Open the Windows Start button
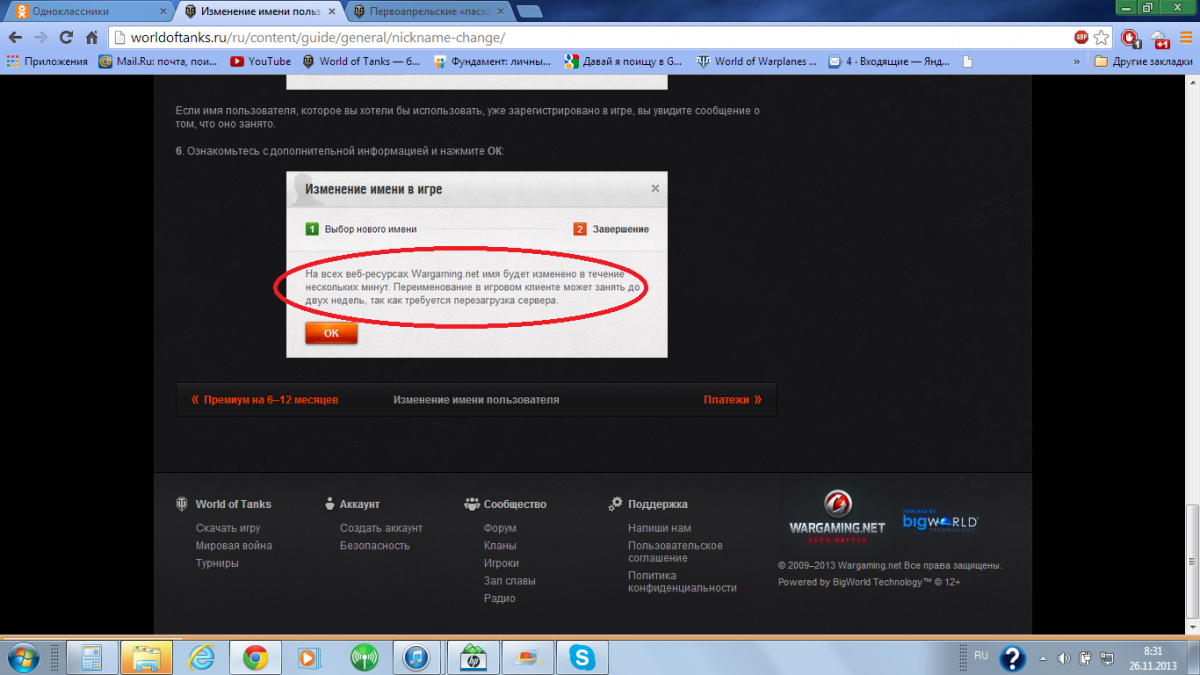 click(x=22, y=657)
